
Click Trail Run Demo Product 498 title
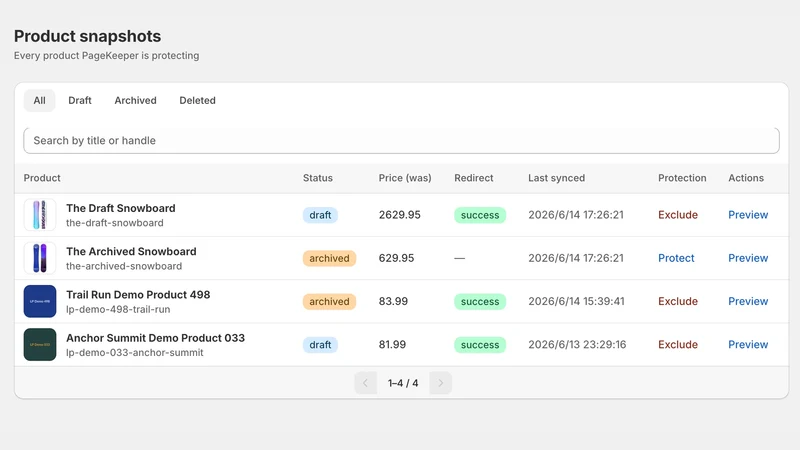[x=138, y=294]
